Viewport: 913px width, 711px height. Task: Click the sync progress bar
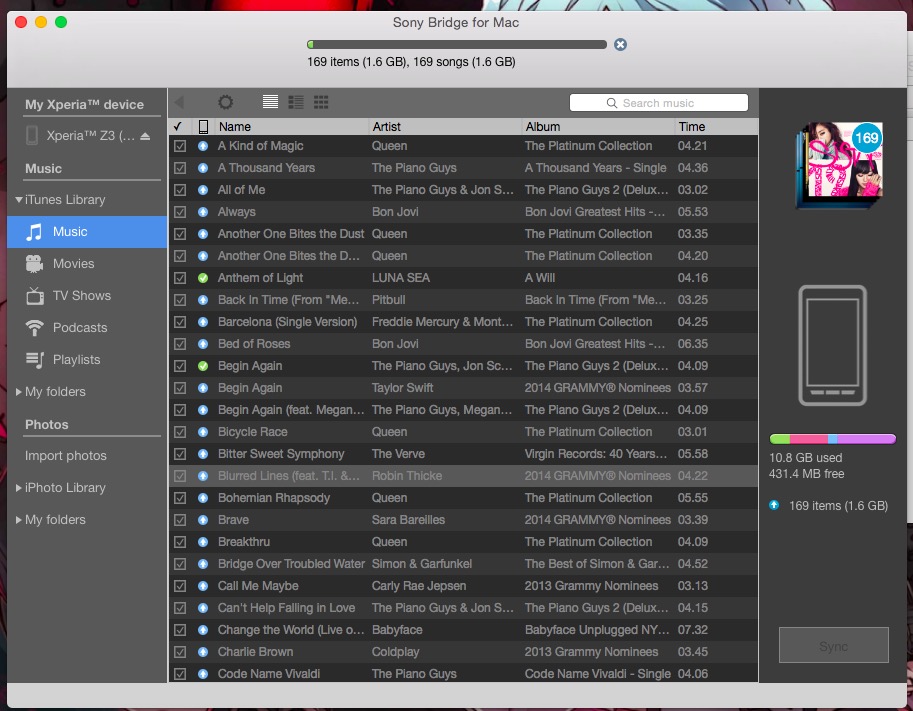(x=457, y=45)
